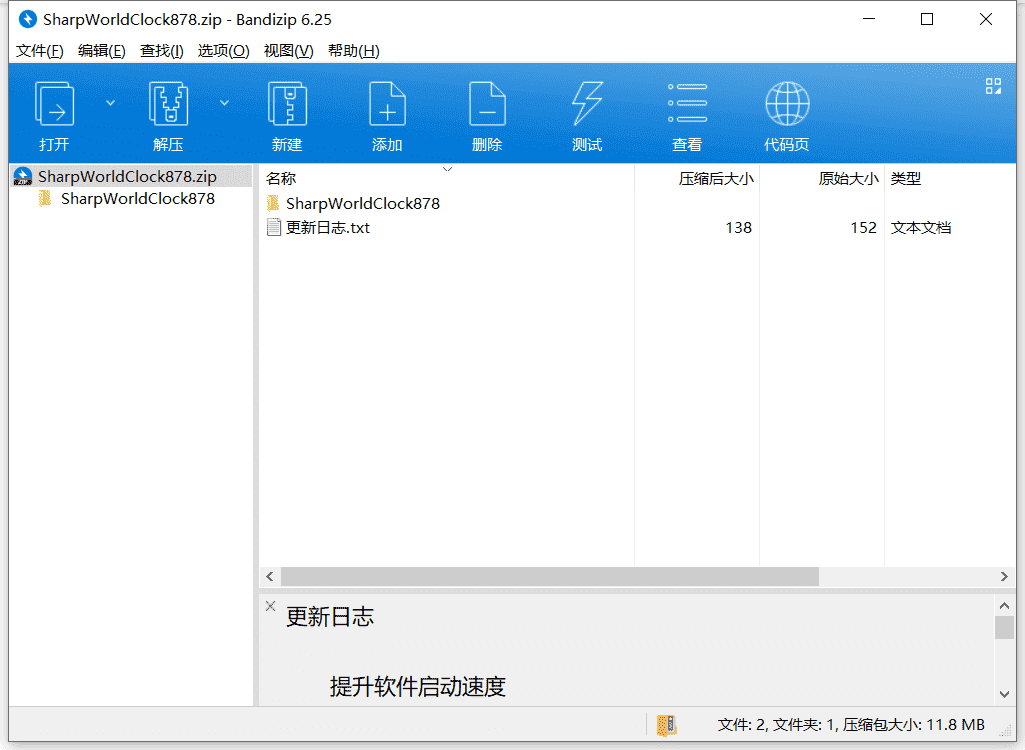Click the Codepage (代码页) globe icon
1025x750 pixels.
coord(787,103)
